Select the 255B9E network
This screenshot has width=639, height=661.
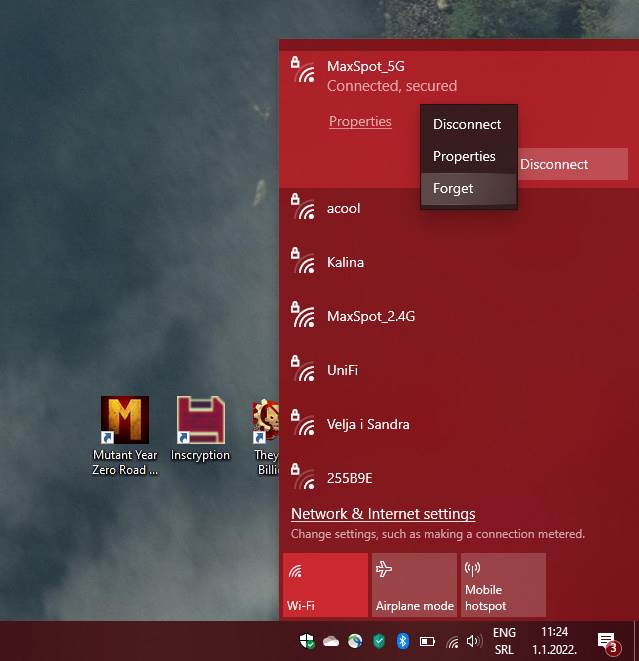point(459,478)
